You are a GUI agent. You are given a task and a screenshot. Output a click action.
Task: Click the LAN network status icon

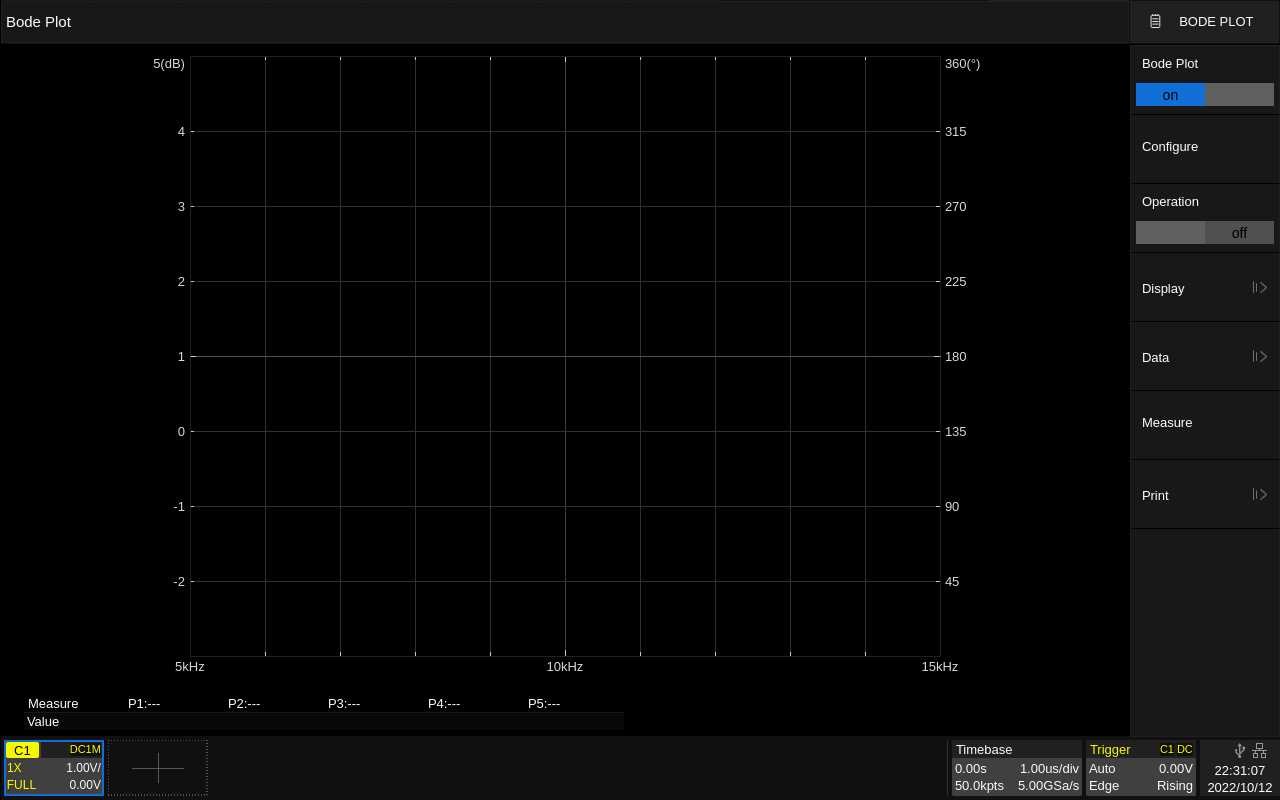click(1259, 750)
